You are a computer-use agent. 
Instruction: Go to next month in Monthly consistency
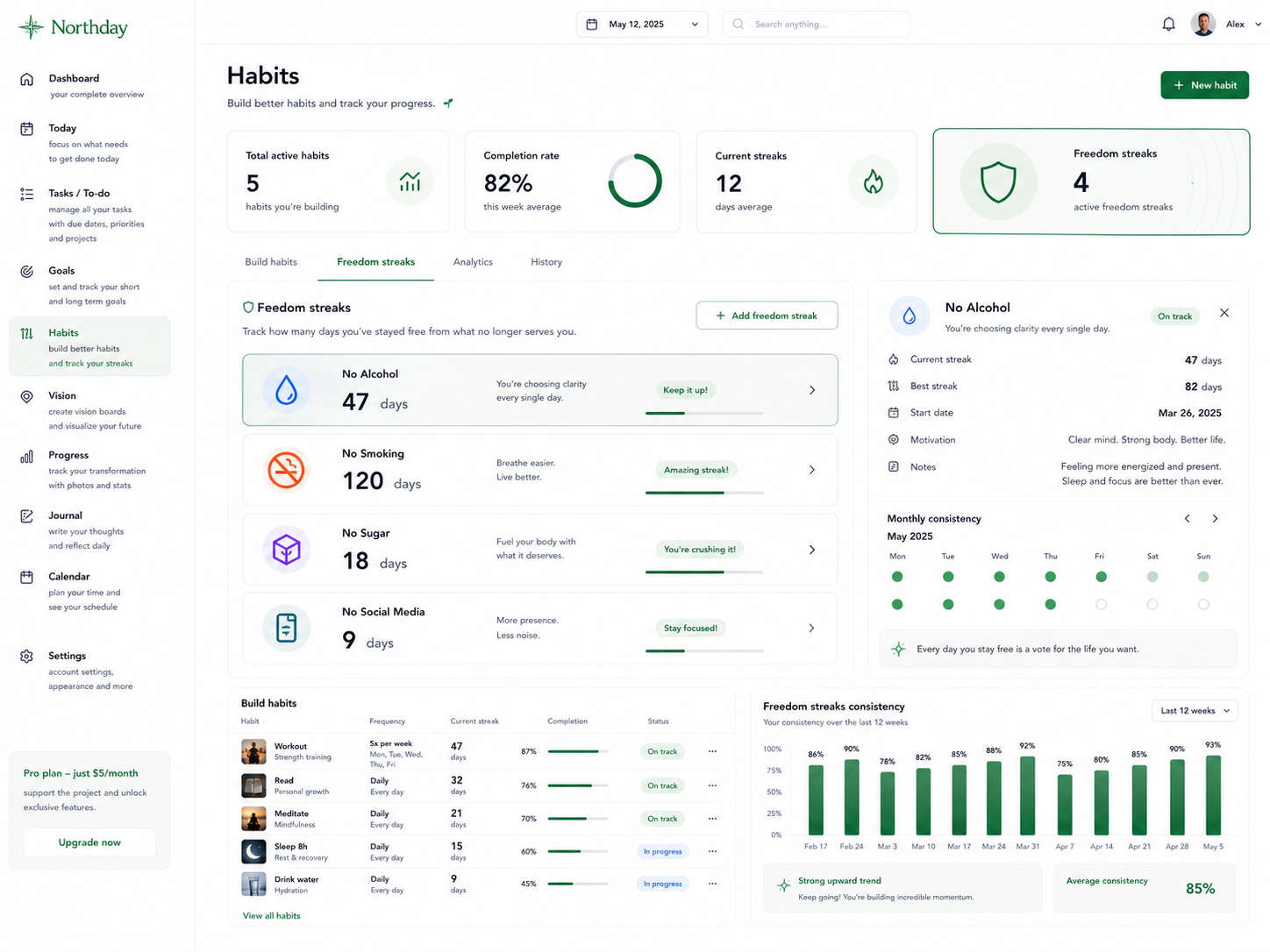point(1215,519)
